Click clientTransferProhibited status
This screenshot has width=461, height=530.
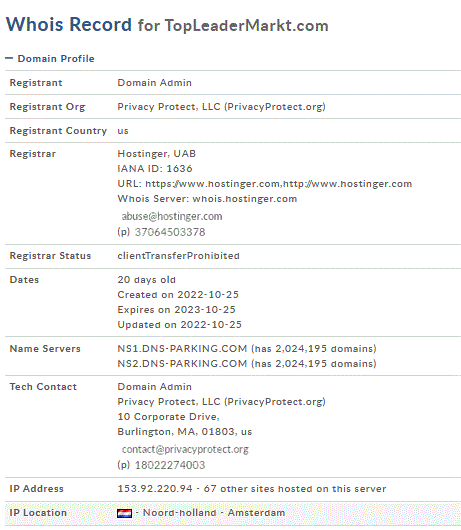[x=178, y=256]
